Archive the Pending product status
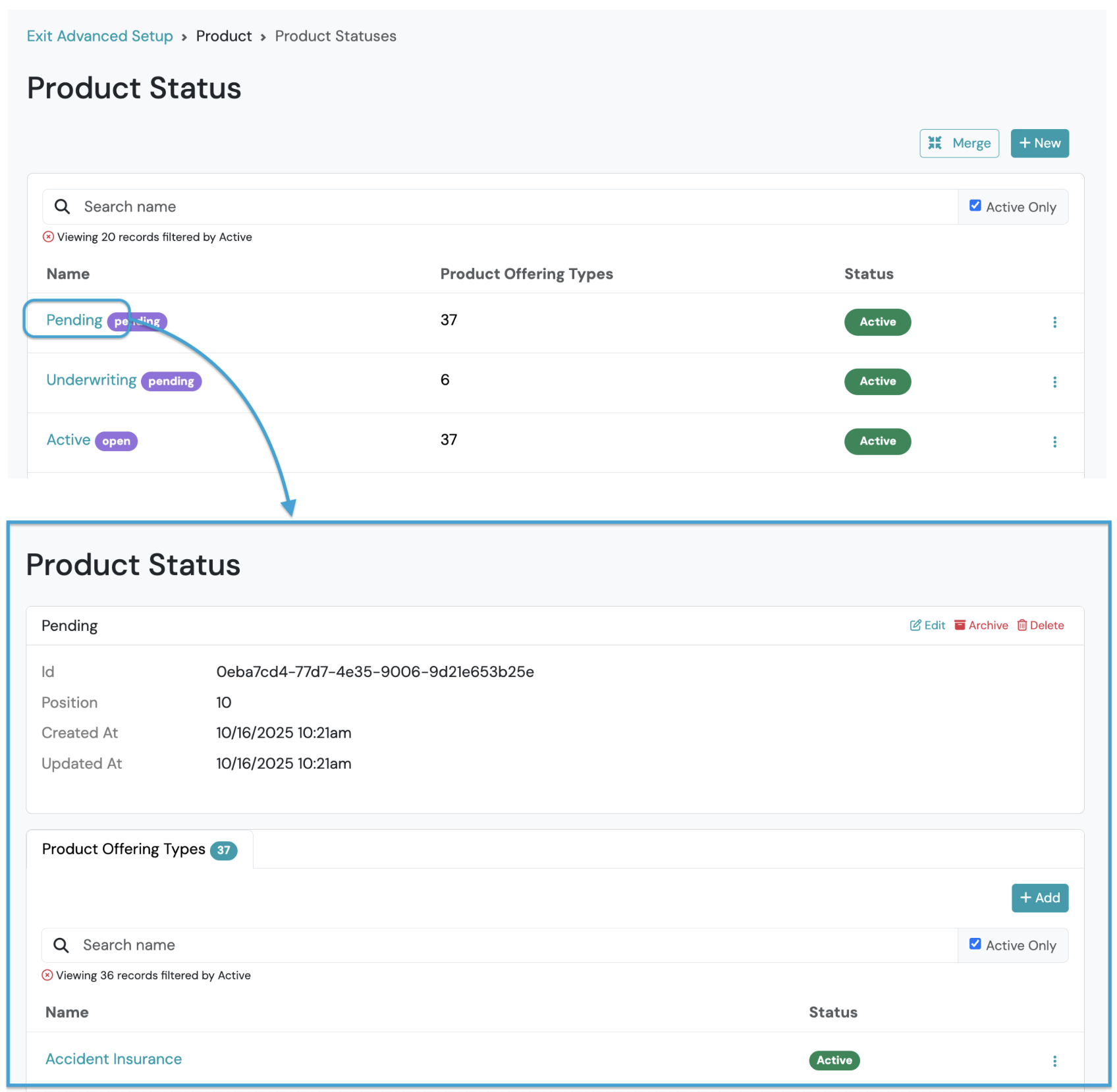Viewport: 1117px width, 1092px height. tap(981, 625)
